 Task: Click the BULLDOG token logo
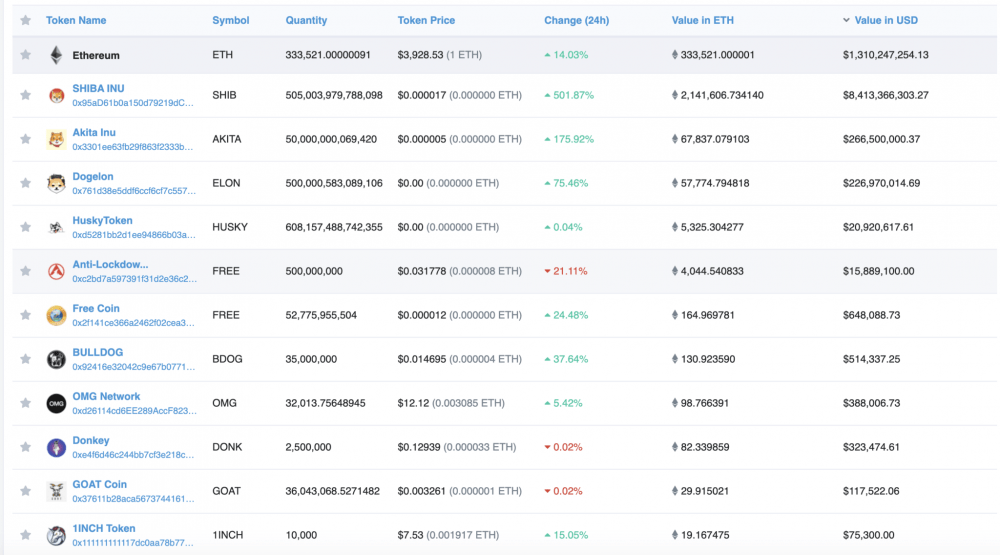tap(56, 359)
